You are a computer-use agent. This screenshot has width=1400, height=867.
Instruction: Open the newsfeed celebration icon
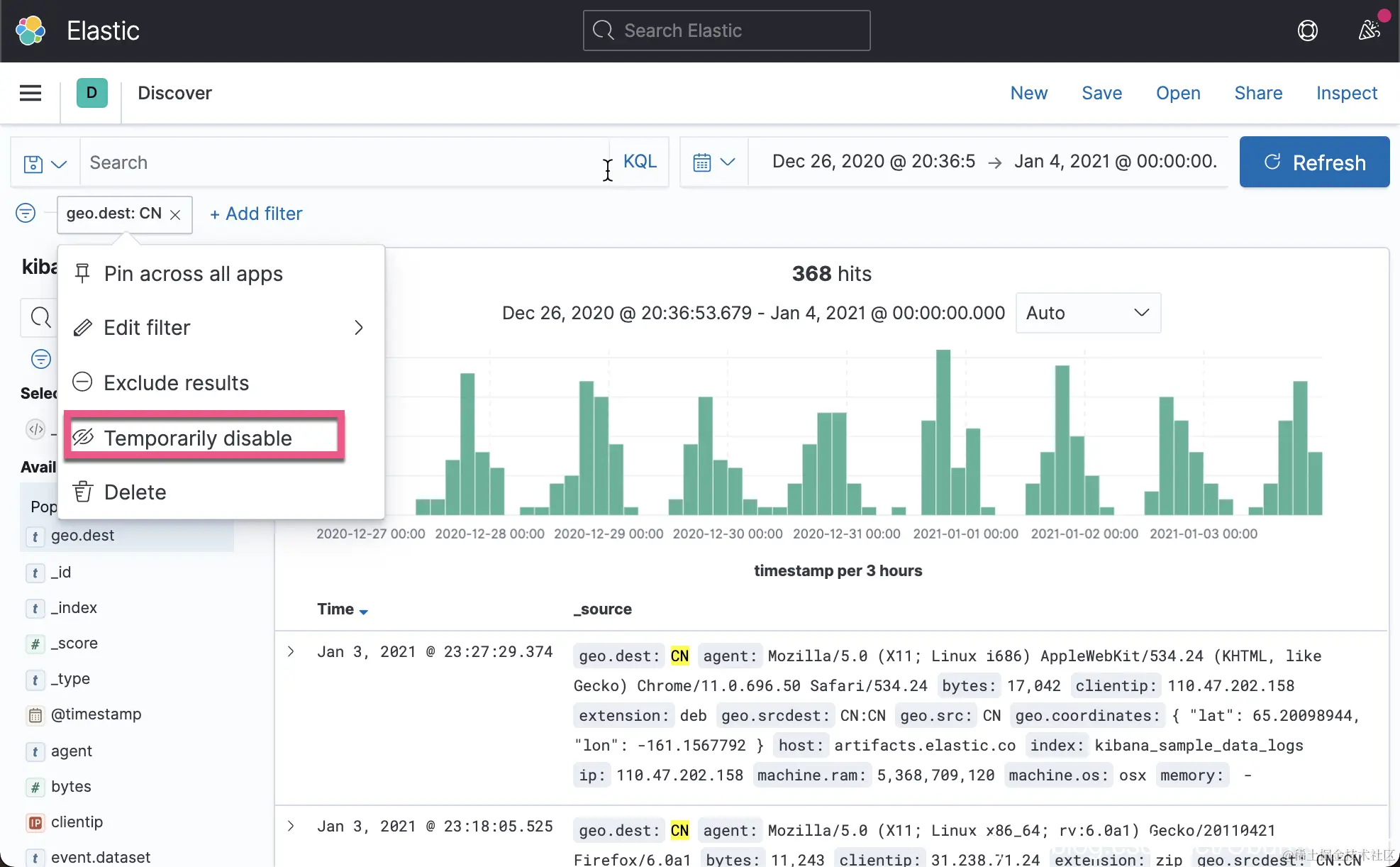(x=1369, y=31)
